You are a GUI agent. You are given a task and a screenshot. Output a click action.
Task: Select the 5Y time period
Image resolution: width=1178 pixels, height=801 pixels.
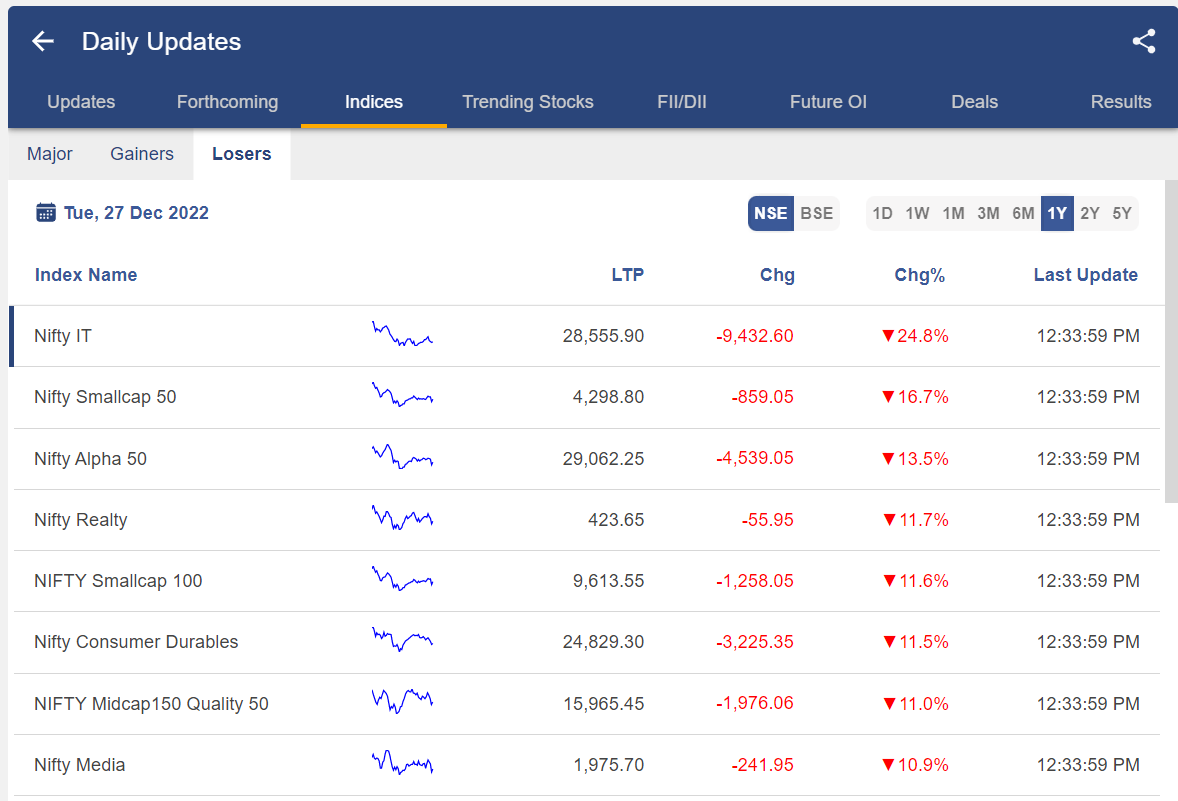pyautogui.click(x=1122, y=213)
